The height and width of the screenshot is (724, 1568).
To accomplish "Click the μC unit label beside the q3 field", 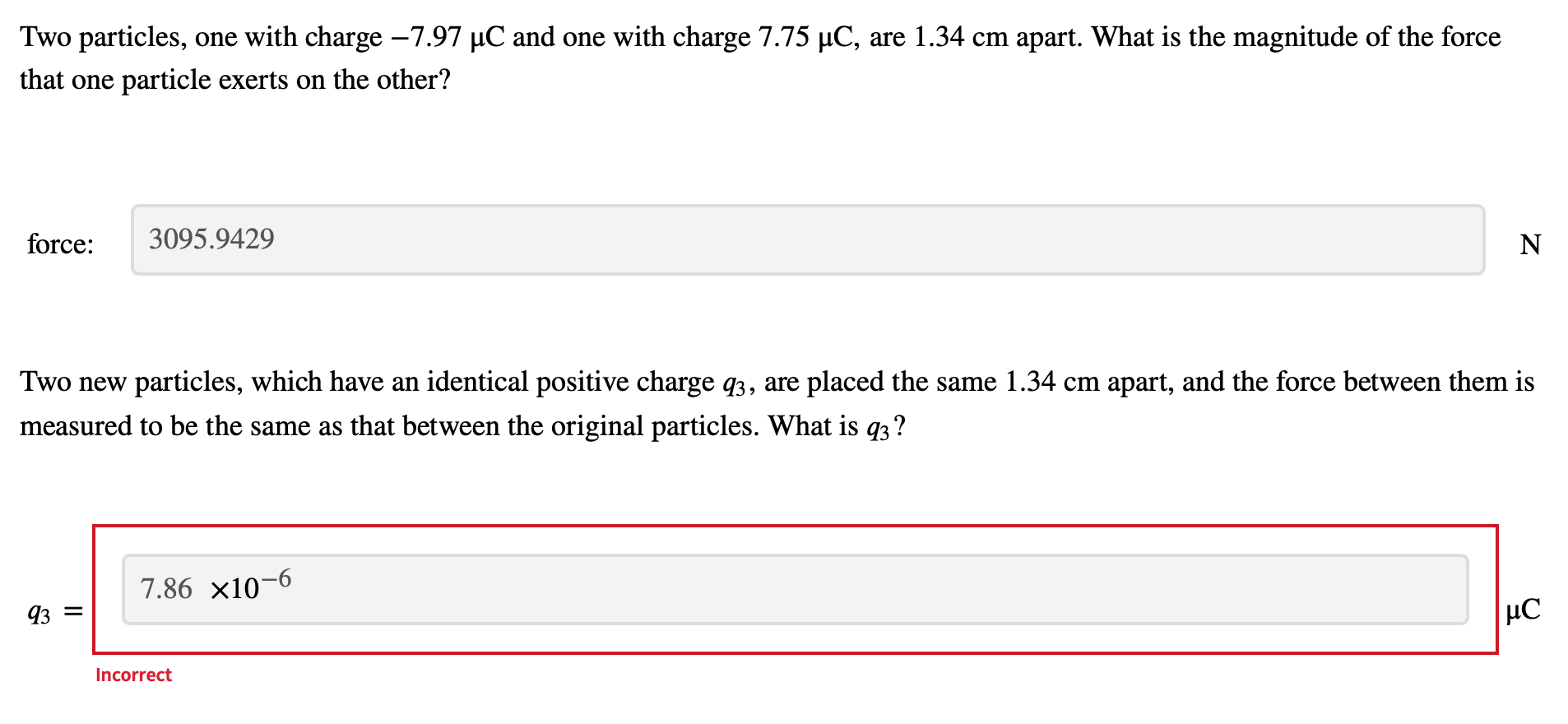I will (1522, 610).
